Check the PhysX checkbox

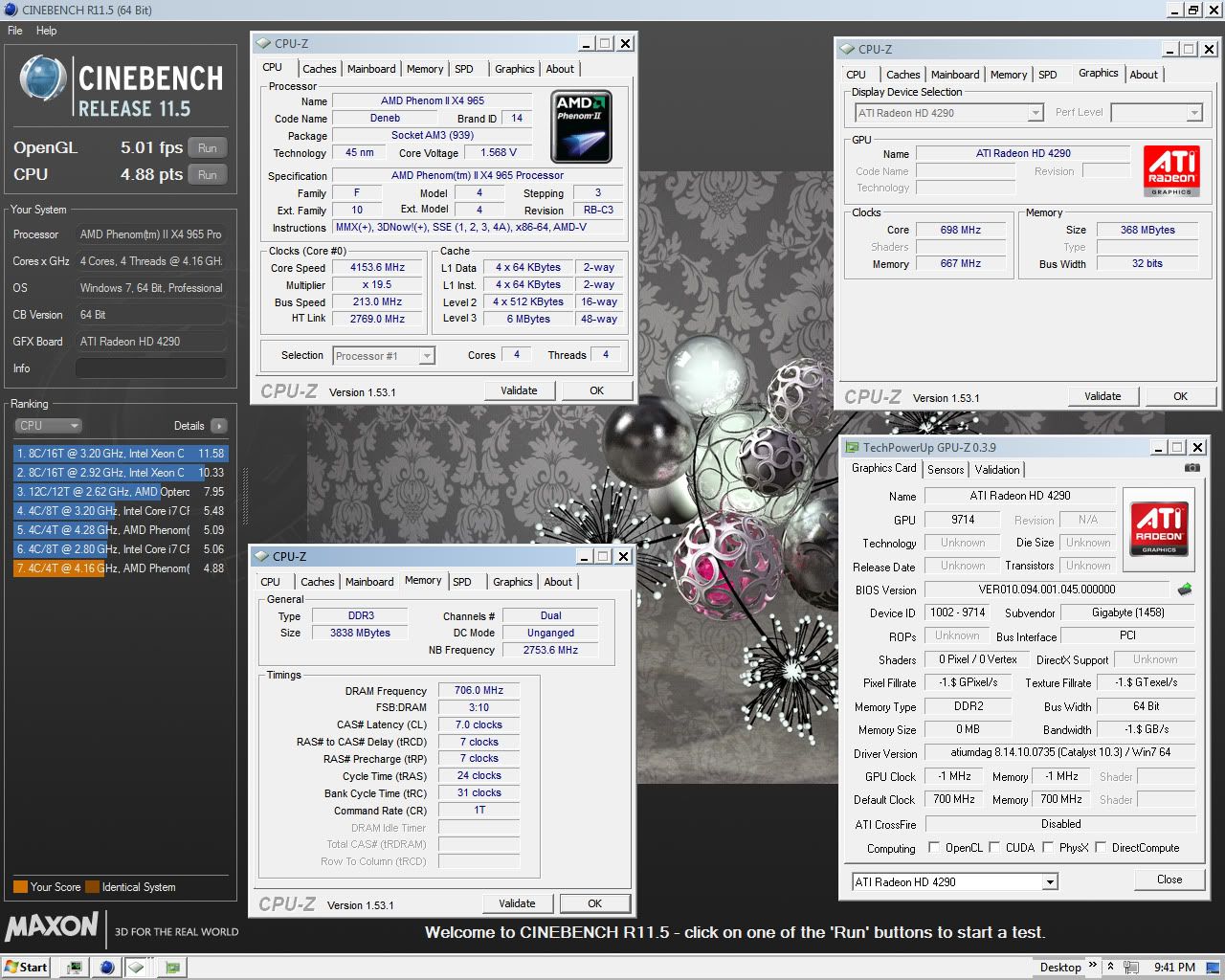(x=1048, y=848)
